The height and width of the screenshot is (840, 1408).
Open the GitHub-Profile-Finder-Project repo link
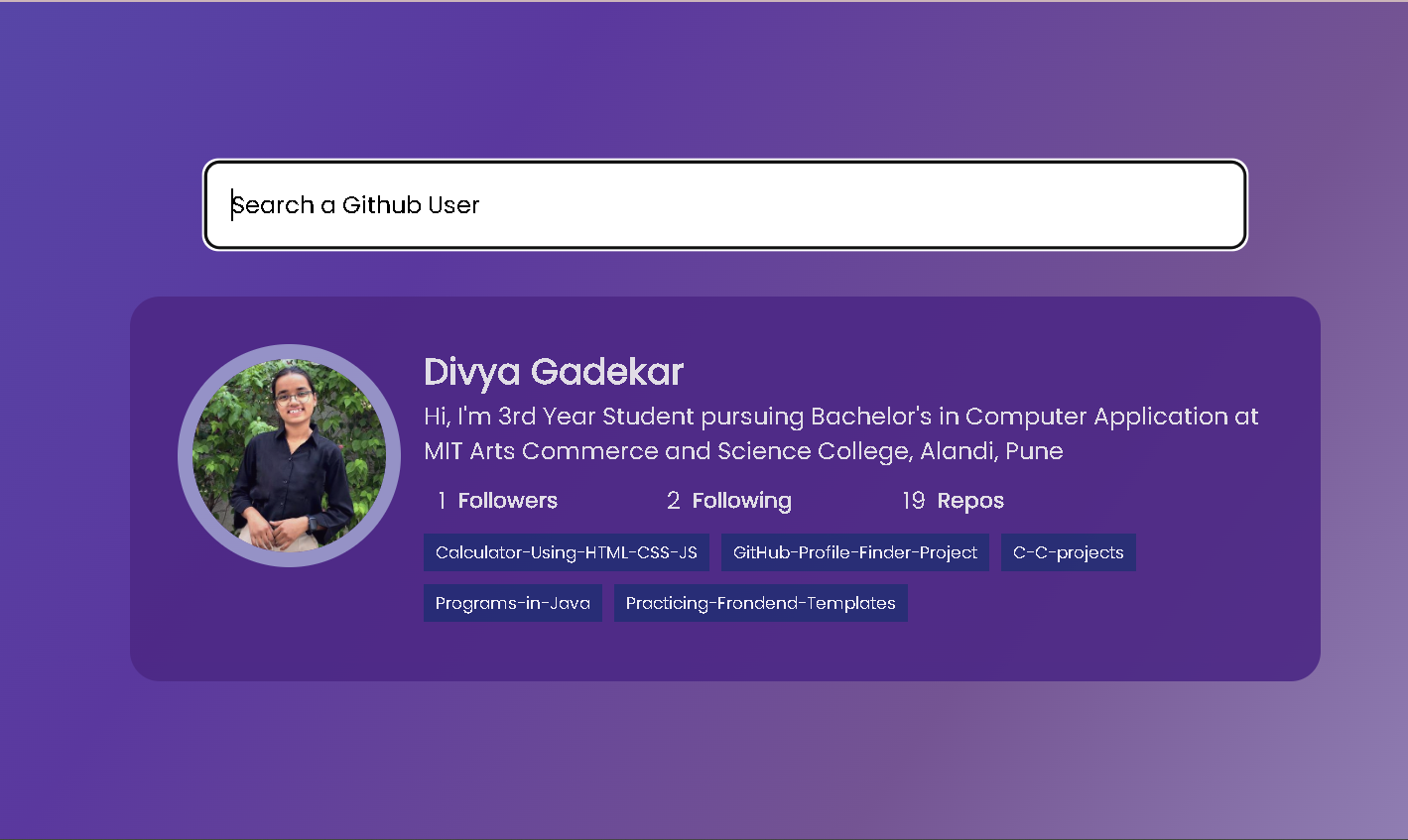(x=854, y=552)
